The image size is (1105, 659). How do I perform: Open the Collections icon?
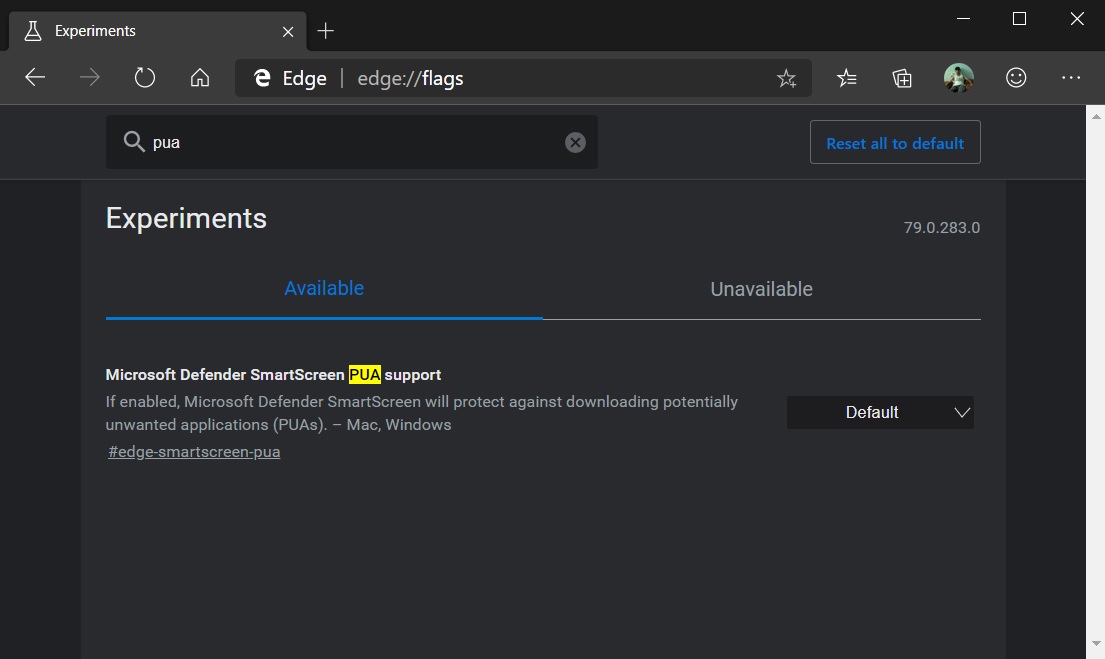[902, 78]
